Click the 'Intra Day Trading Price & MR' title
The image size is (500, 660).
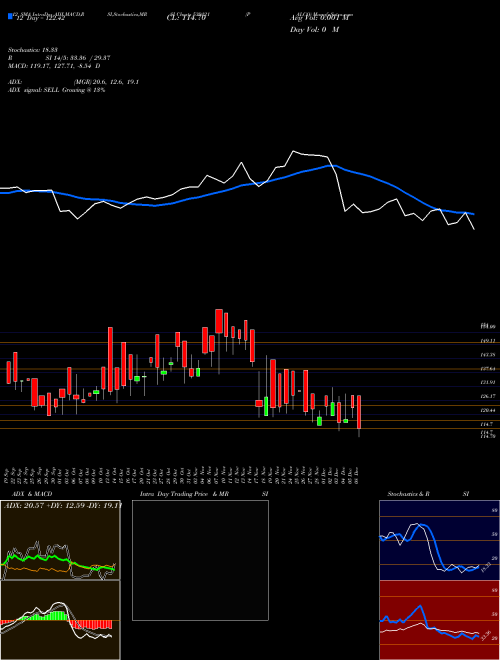click(184, 494)
